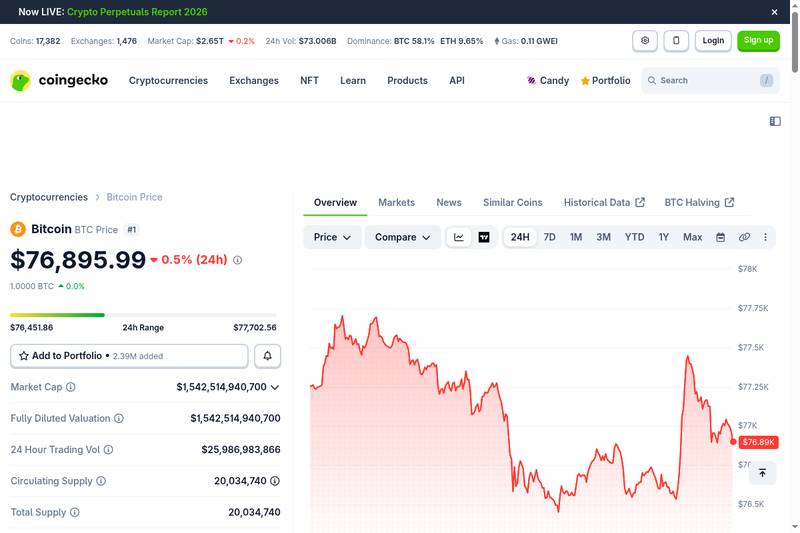Click the Bitcoin Price breadcrumb text
This screenshot has width=800, height=533.
tap(134, 197)
